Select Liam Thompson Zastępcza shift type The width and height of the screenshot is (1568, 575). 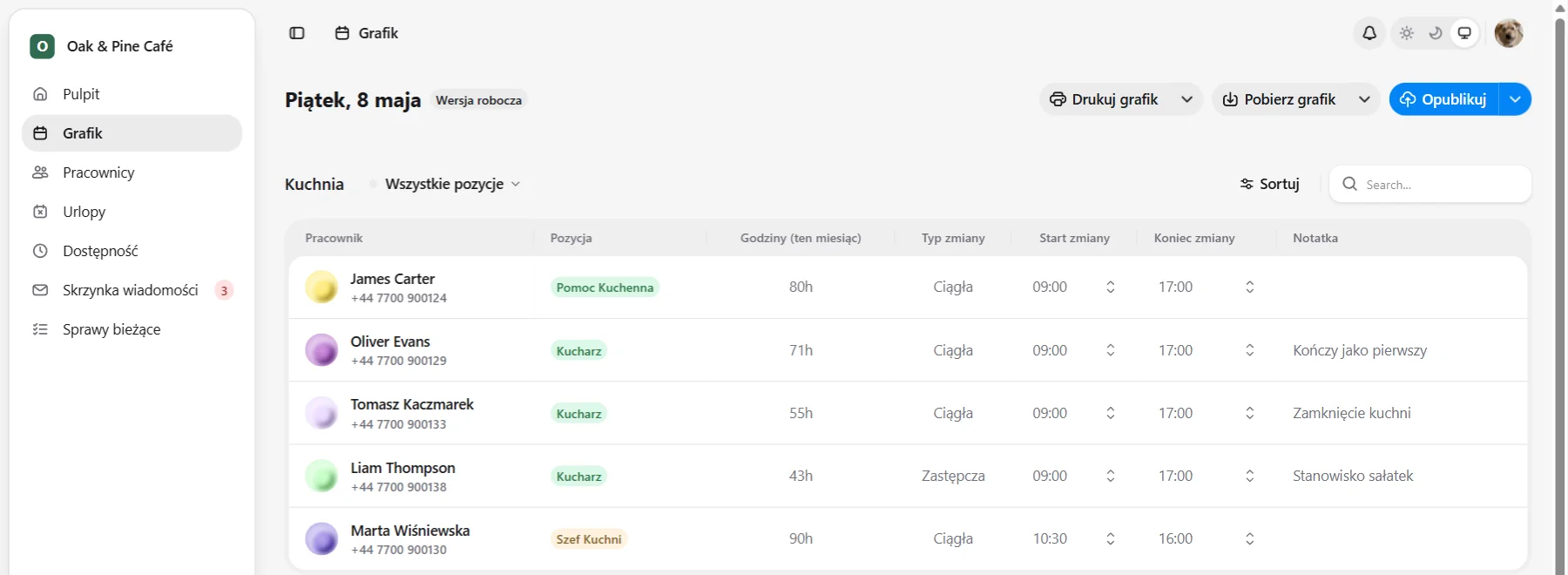tap(953, 476)
